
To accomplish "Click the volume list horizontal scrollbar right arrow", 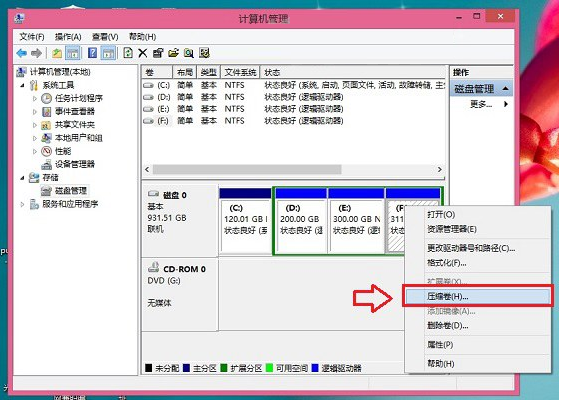I will tap(440, 170).
